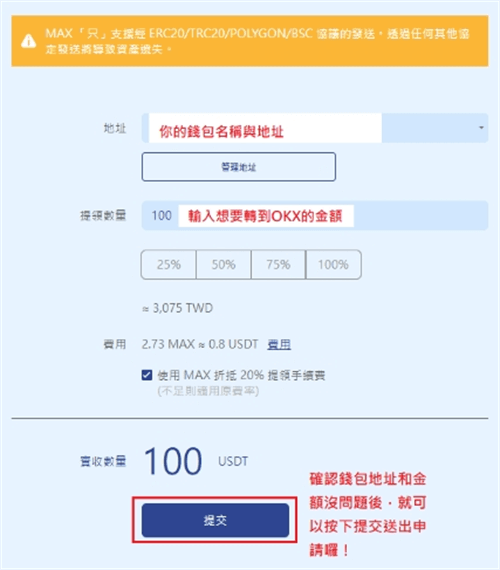Click the ≈ 3,075 TWD estimate text
Image resolution: width=500 pixels, height=570 pixels.
(177, 308)
